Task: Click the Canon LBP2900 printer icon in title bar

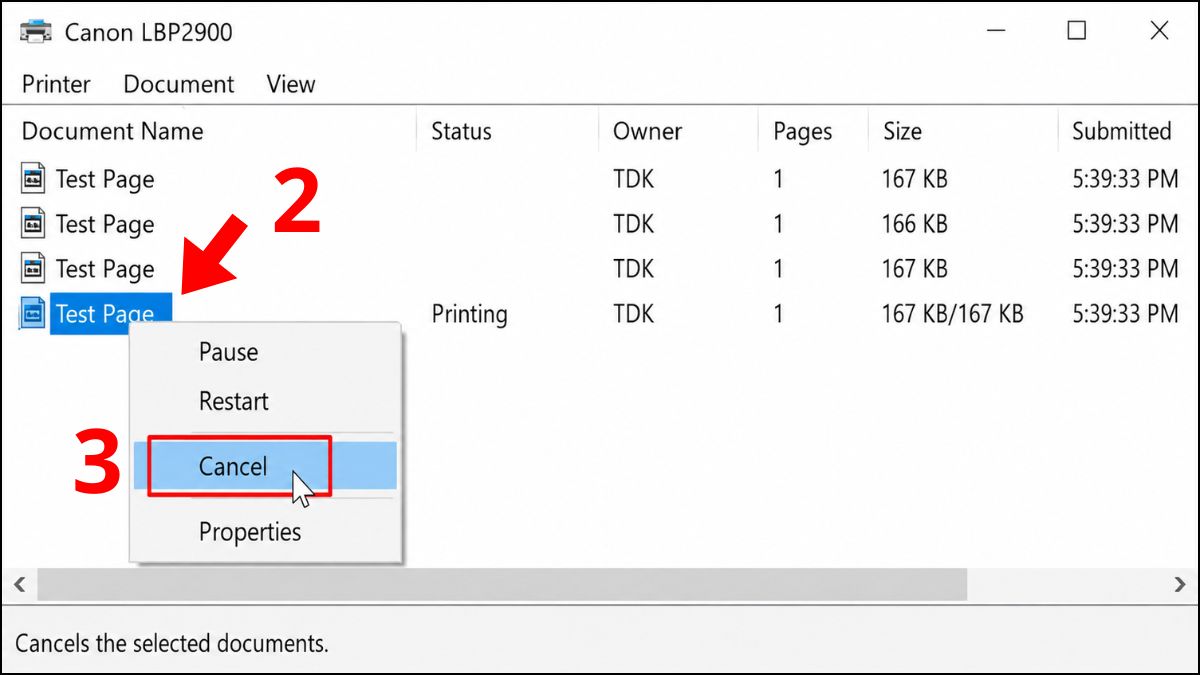Action: [x=36, y=31]
